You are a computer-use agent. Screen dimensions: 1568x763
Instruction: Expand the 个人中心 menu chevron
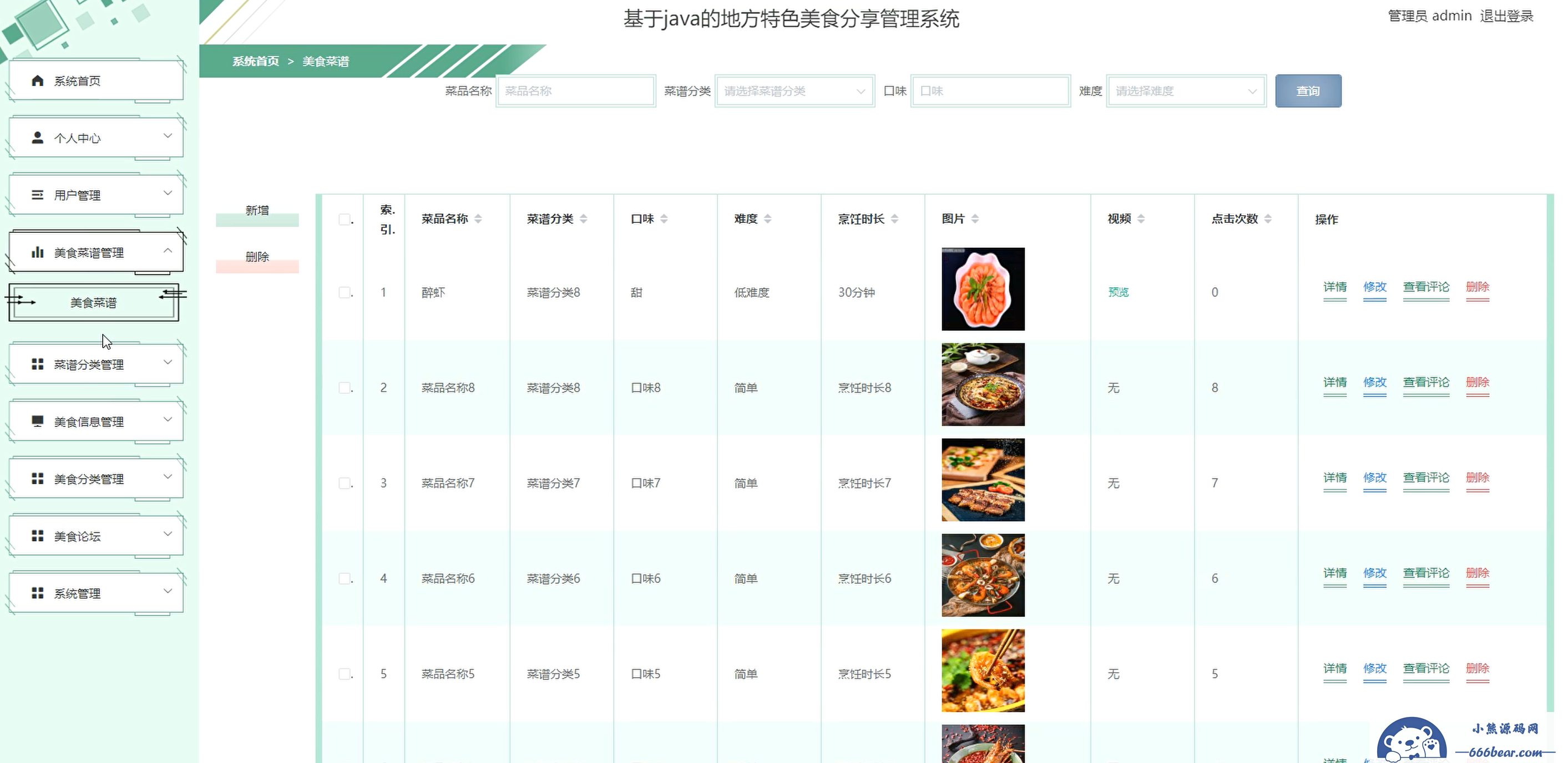click(168, 136)
